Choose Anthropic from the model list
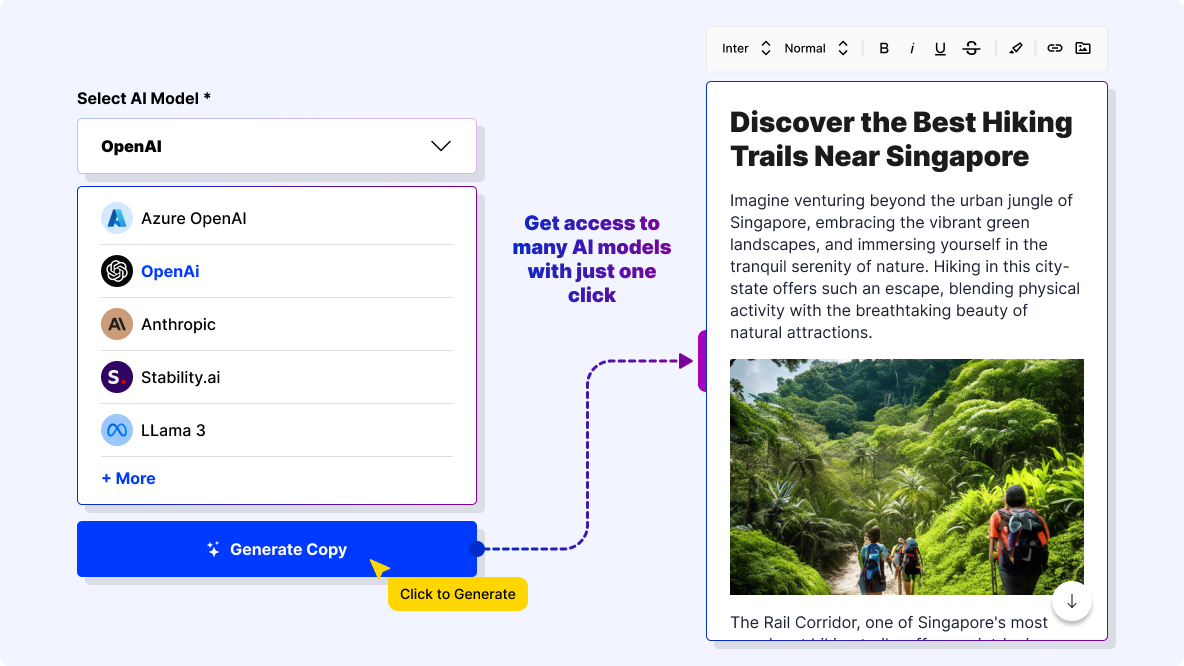 tap(178, 324)
